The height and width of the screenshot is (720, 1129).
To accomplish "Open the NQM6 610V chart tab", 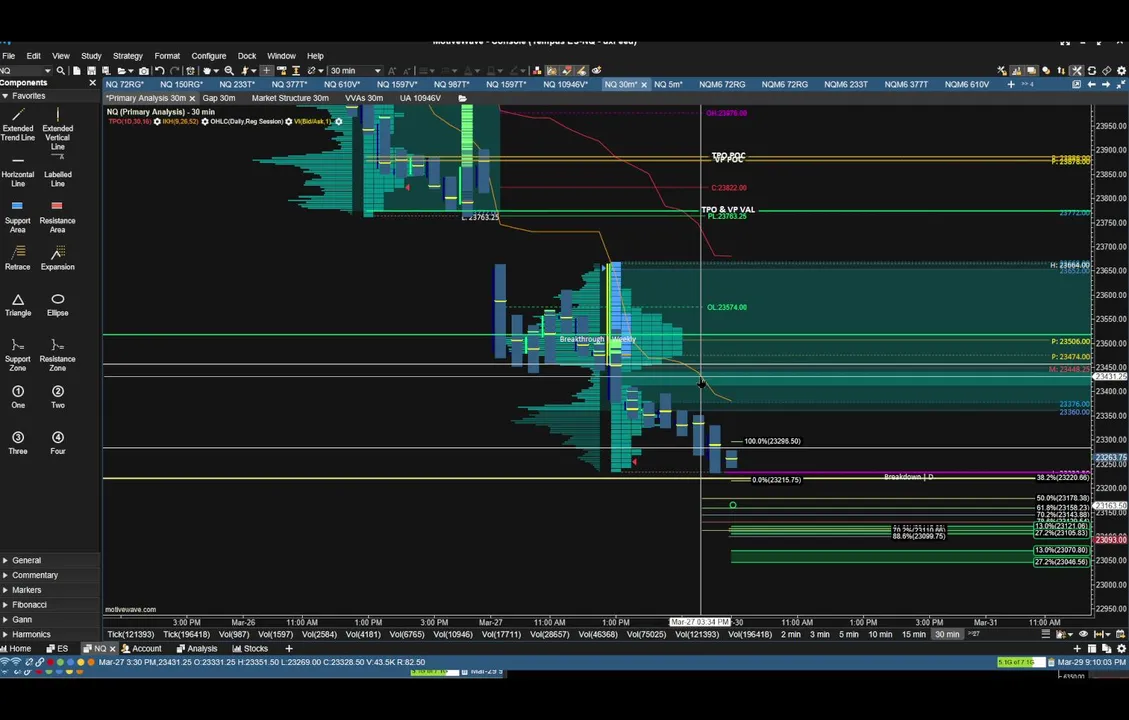I will coord(967,84).
